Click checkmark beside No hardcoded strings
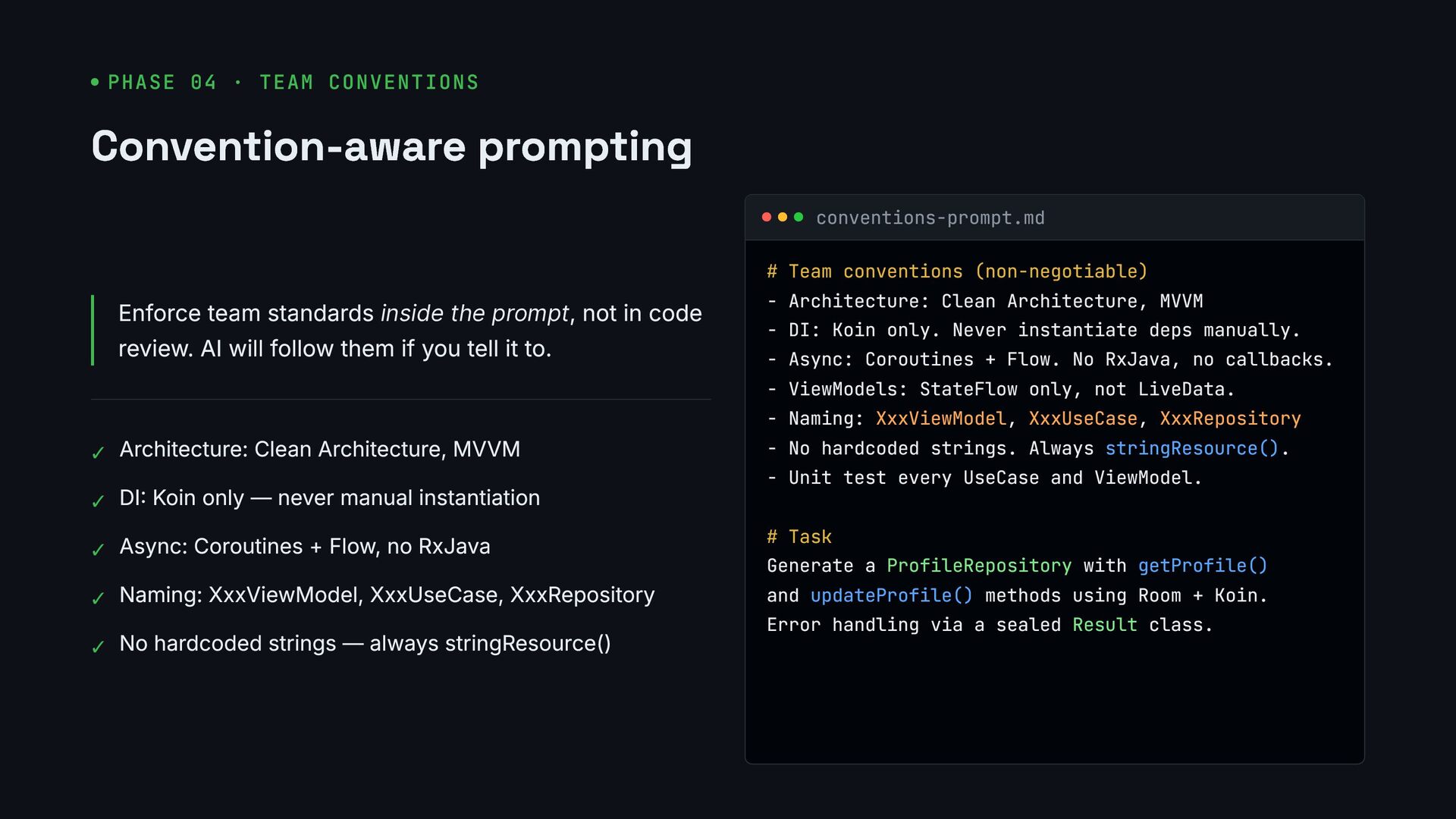The width and height of the screenshot is (1456, 819). click(x=98, y=647)
